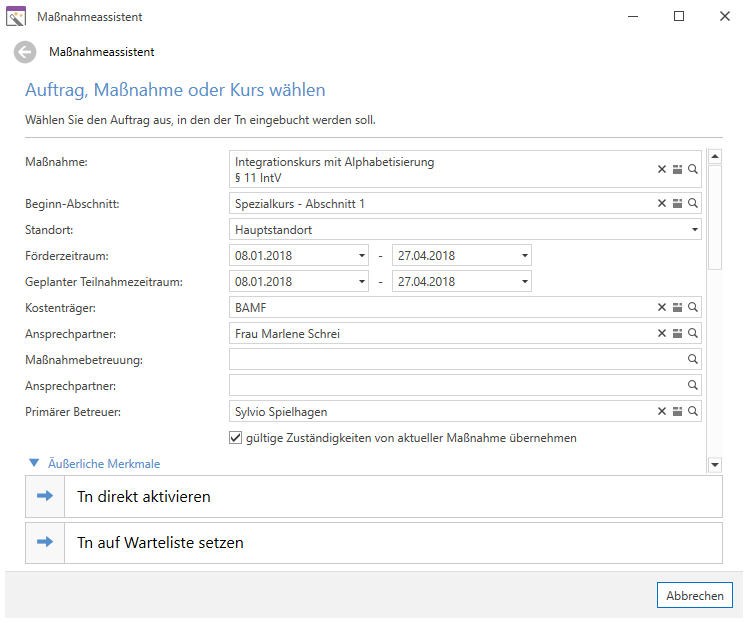
Task: Uncheck gültige Zuständigkeiten übernehmen checkbox
Action: pos(235,438)
